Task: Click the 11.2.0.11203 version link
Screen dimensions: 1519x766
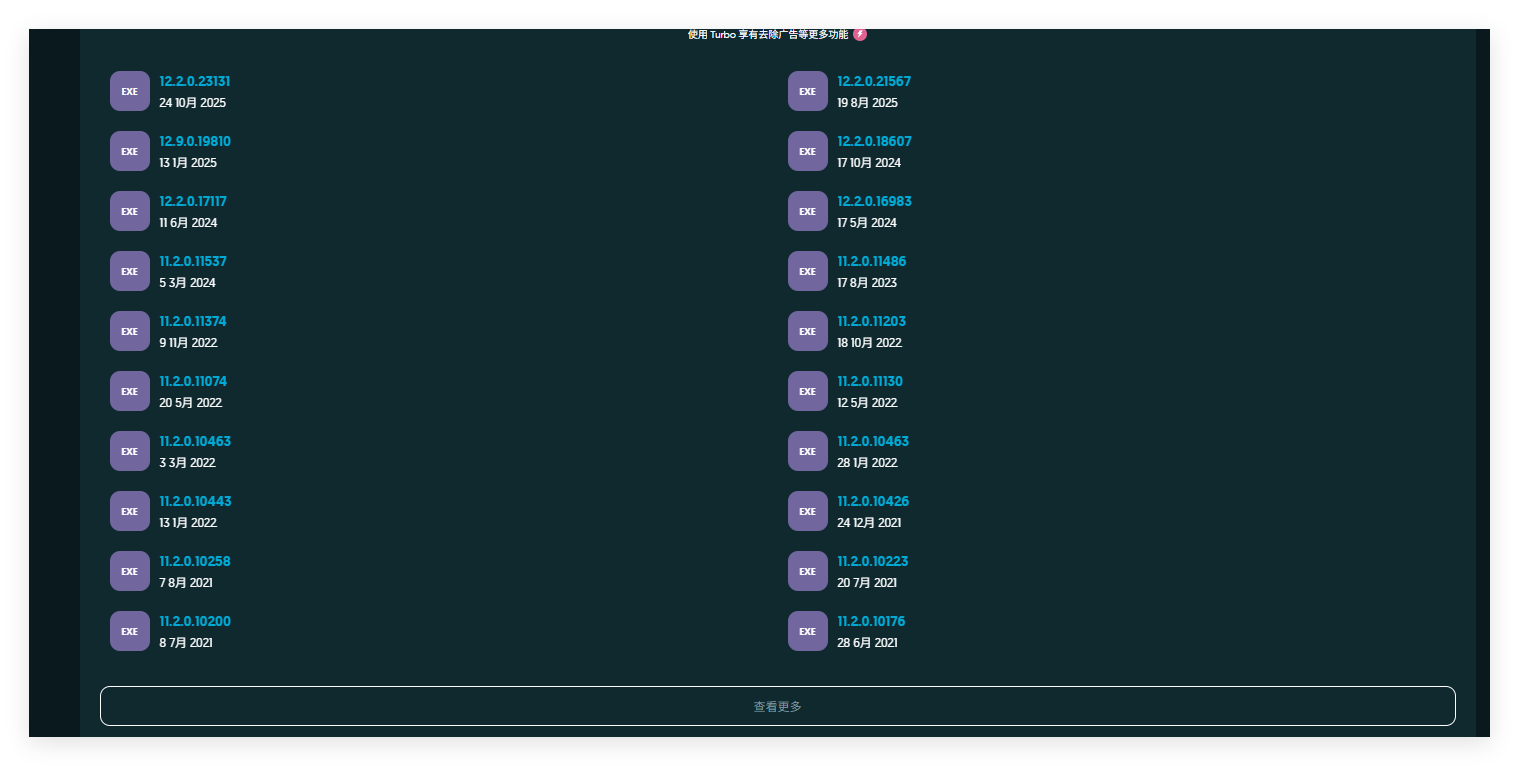Action: [x=871, y=321]
